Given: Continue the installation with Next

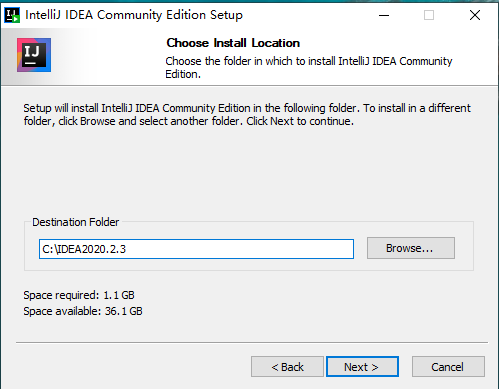Looking at the screenshot, I should pos(362,367).
